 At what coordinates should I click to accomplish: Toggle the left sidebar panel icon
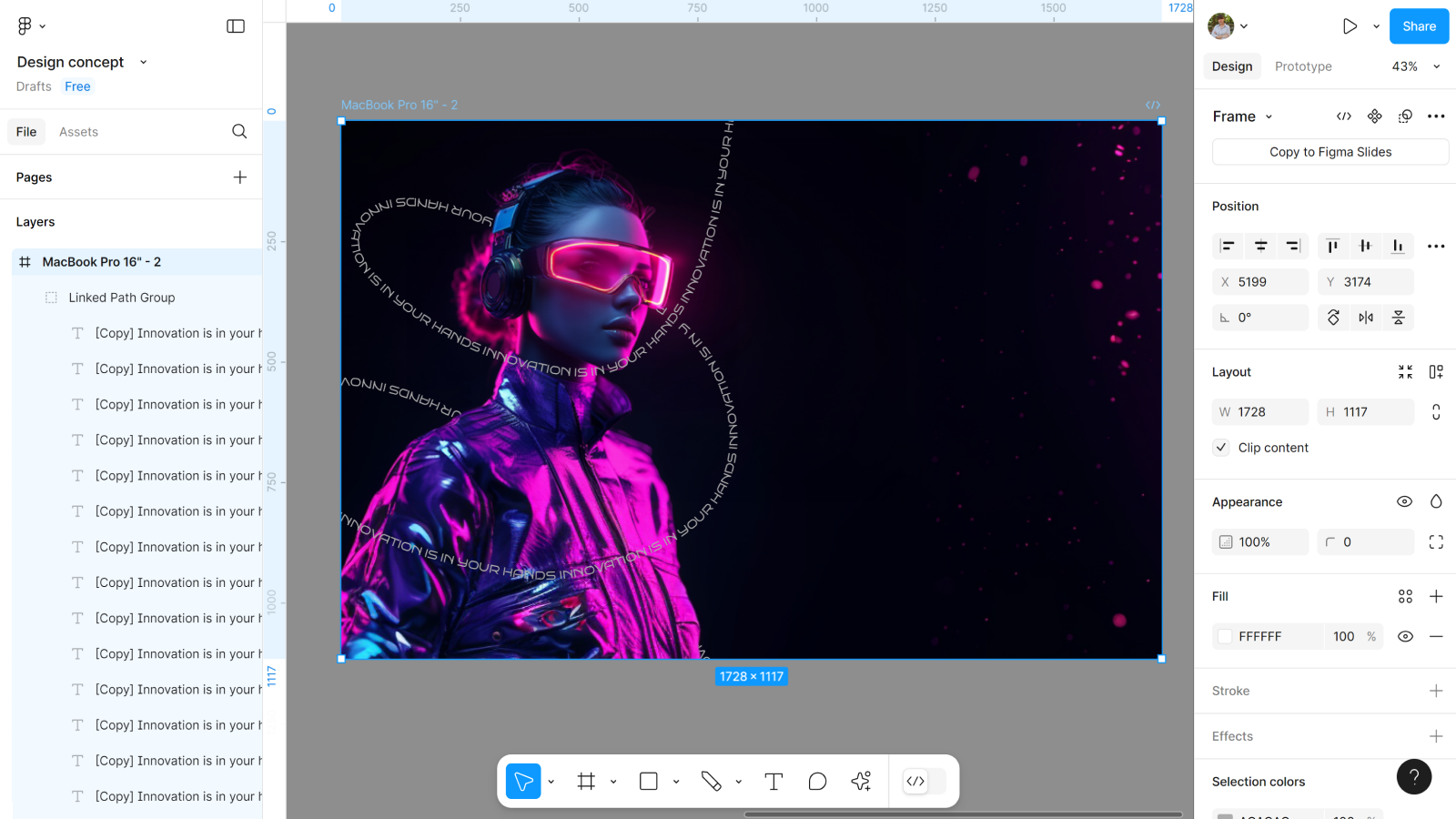pos(236,26)
